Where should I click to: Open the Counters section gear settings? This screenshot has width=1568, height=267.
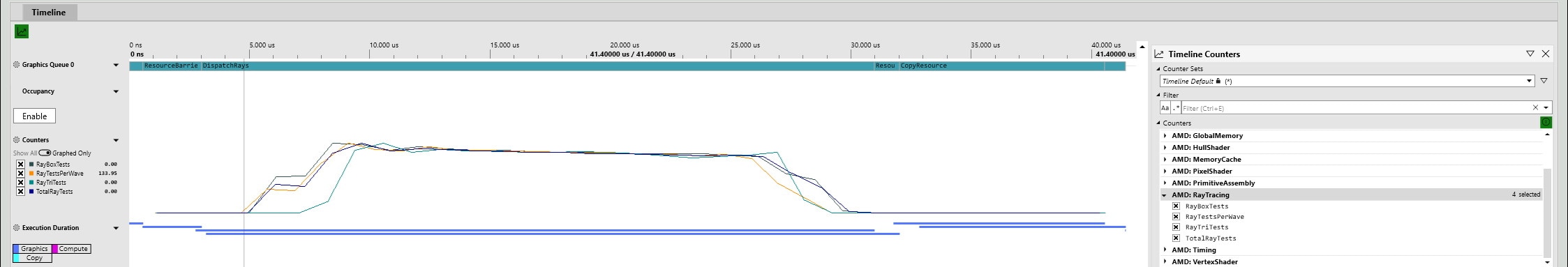pos(17,140)
